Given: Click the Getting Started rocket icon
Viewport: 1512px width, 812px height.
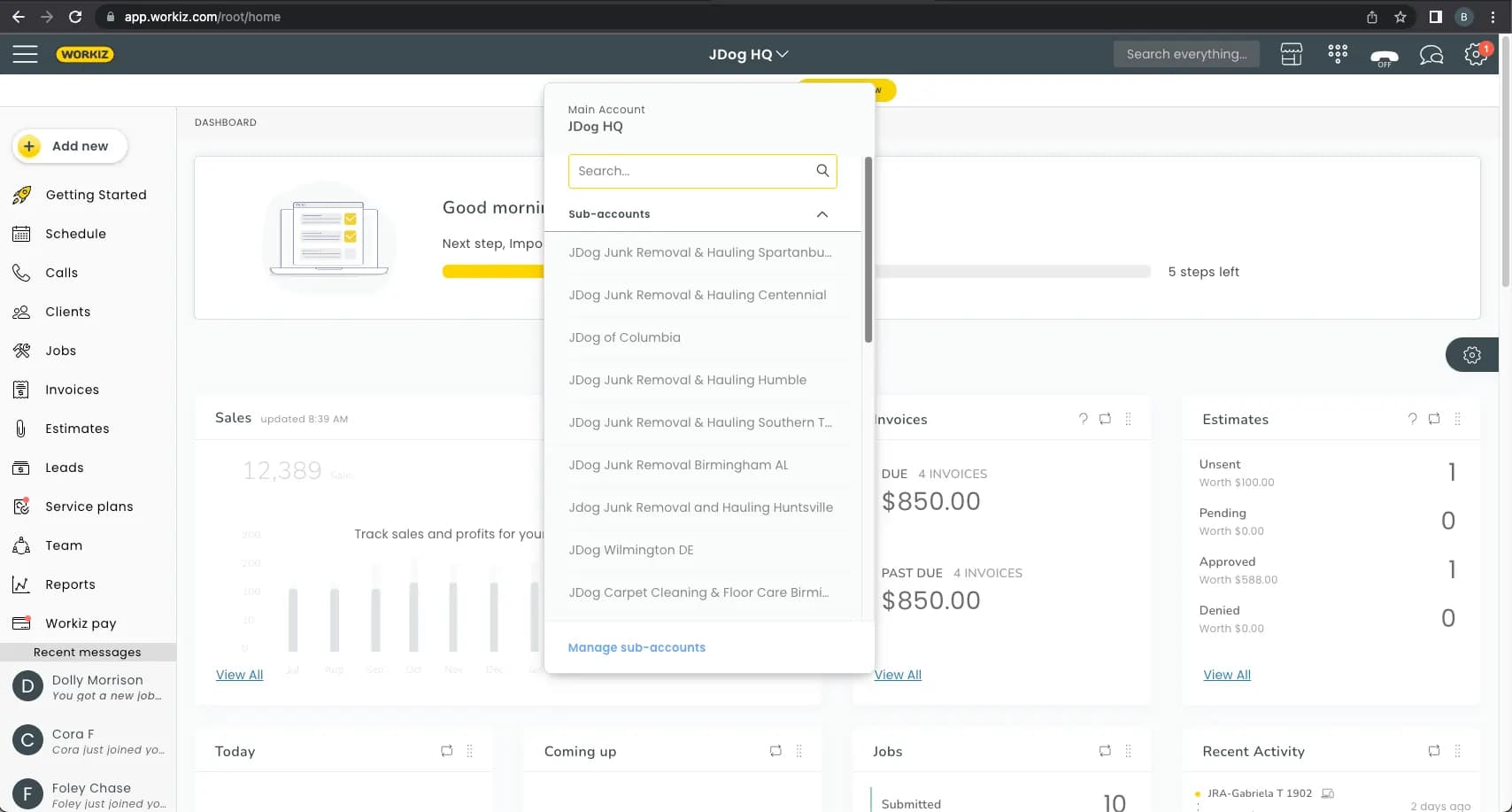Looking at the screenshot, I should point(22,195).
